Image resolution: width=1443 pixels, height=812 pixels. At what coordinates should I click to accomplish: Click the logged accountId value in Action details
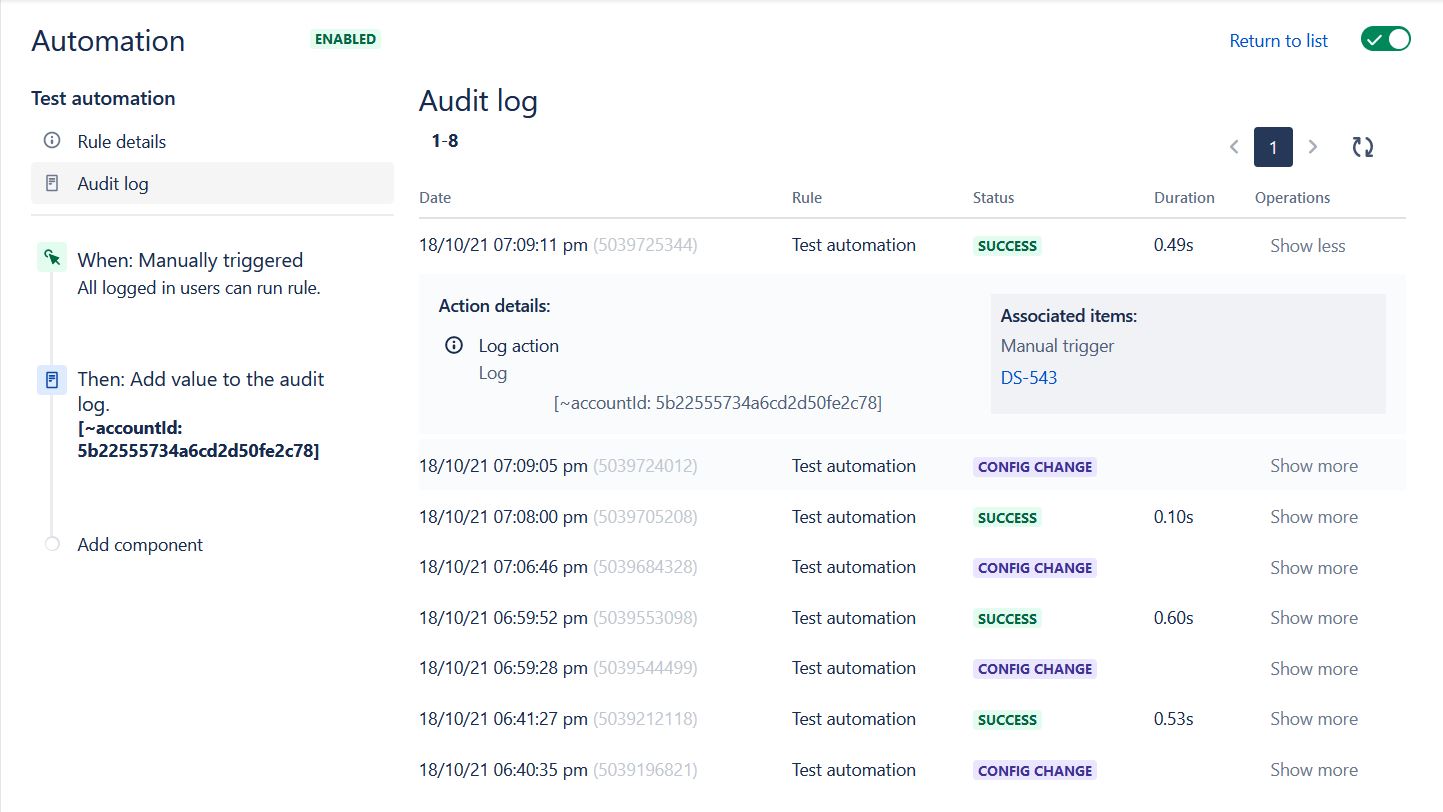tap(718, 403)
